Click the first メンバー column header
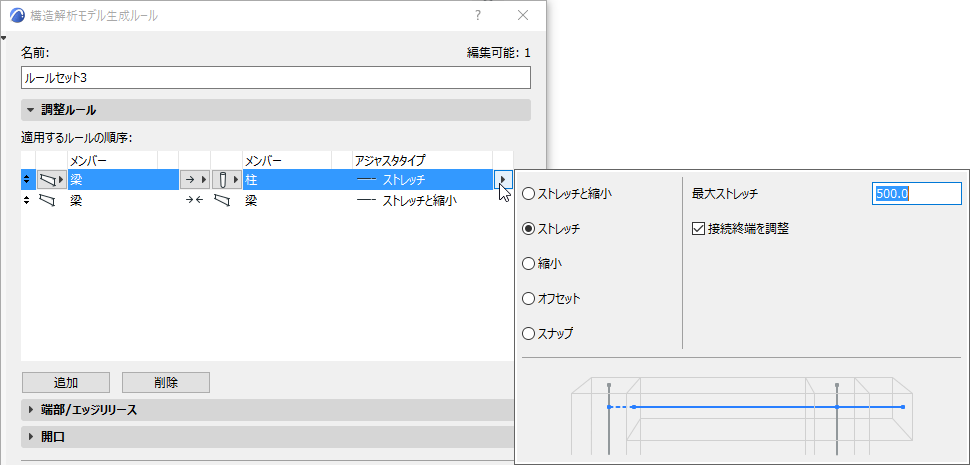 112,161
